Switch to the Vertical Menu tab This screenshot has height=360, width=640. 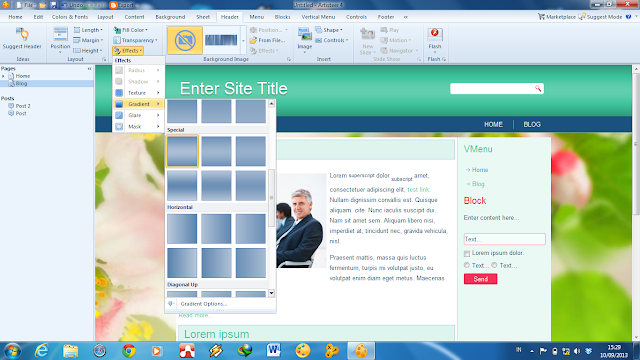coord(318,17)
